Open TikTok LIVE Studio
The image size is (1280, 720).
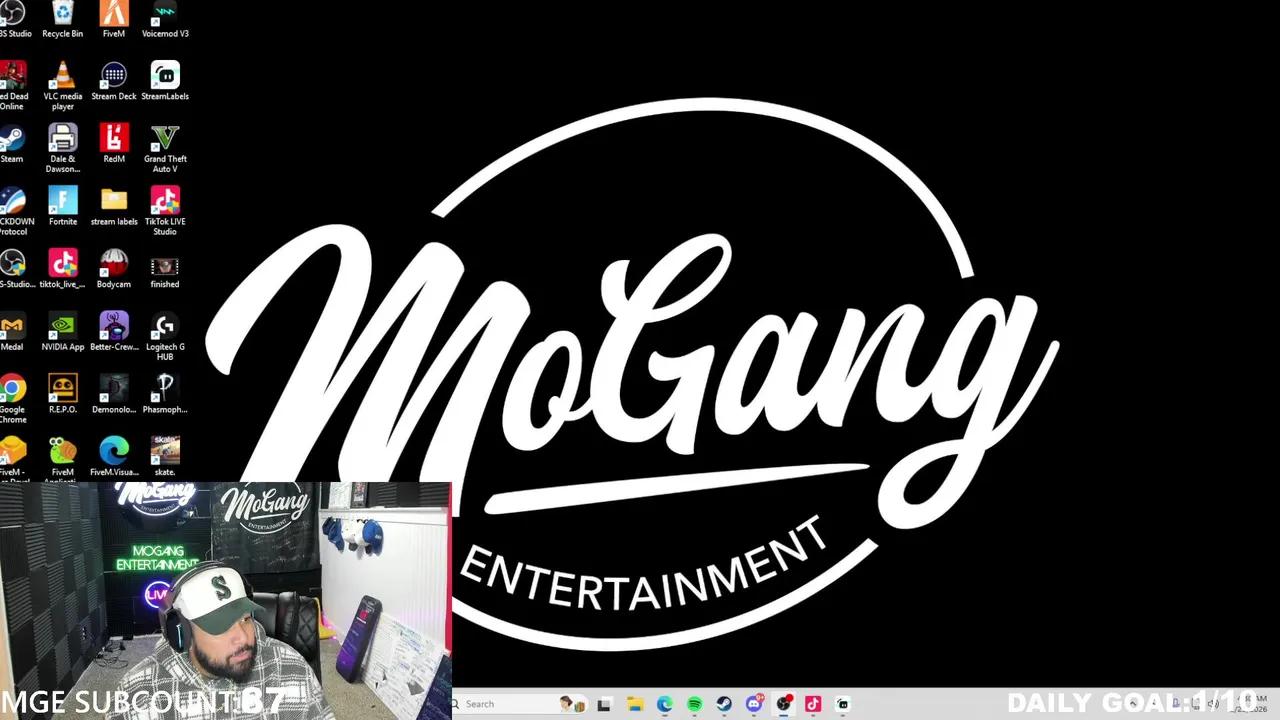pyautogui.click(x=165, y=201)
